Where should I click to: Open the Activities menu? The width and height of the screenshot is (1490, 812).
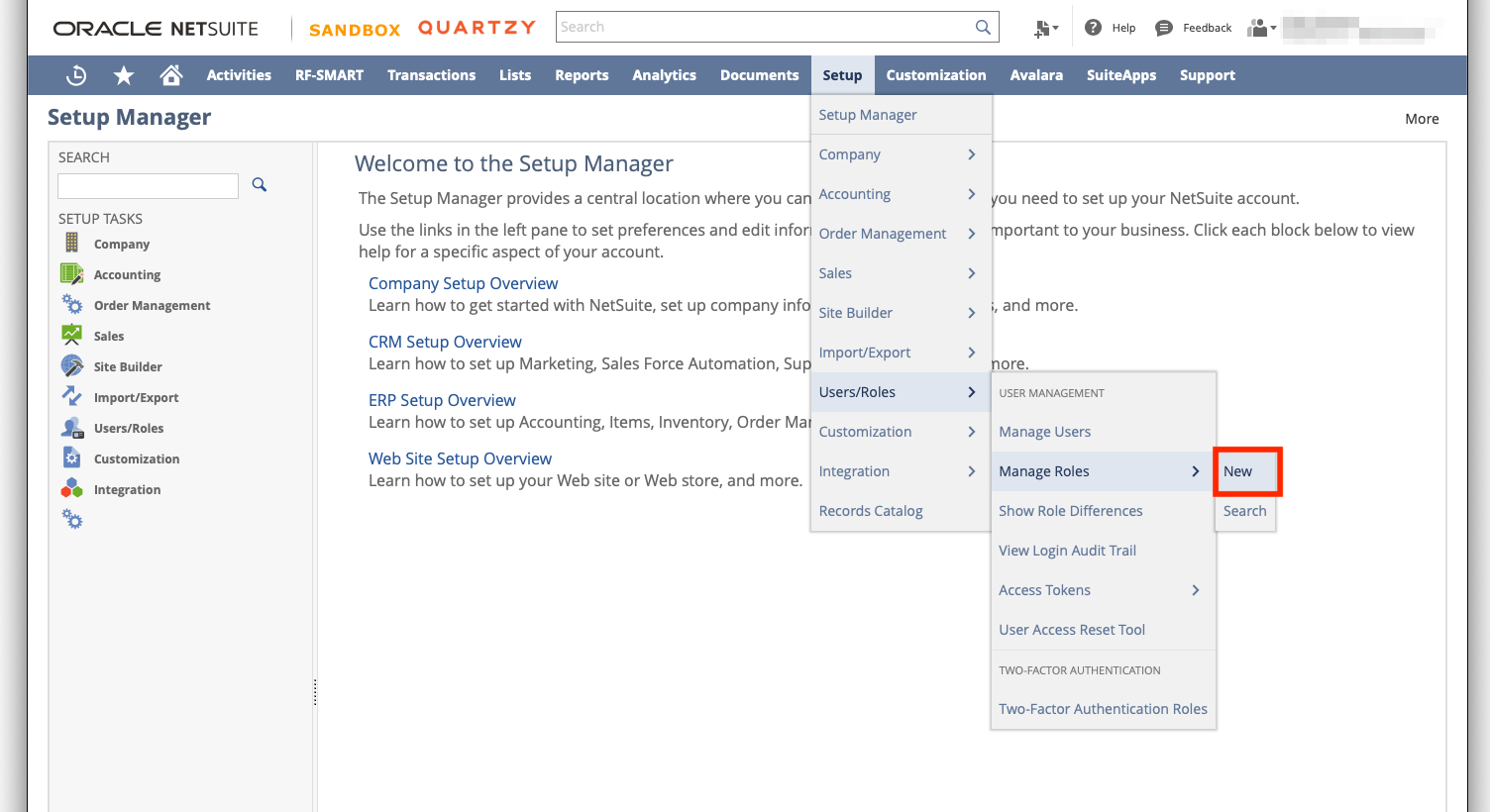click(239, 75)
